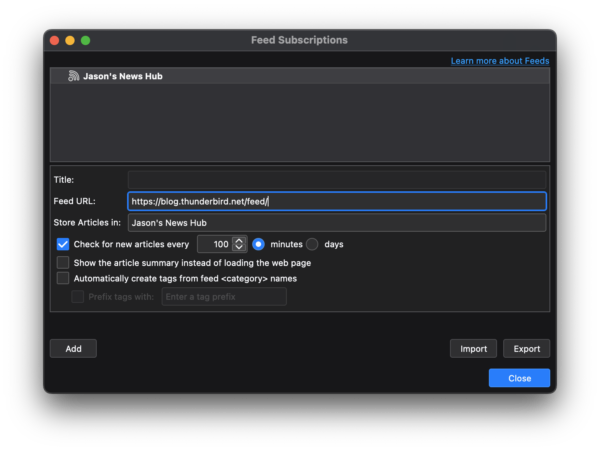The width and height of the screenshot is (600, 451).
Task: Enable Automatically create tags from feed category
Action: click(x=63, y=278)
